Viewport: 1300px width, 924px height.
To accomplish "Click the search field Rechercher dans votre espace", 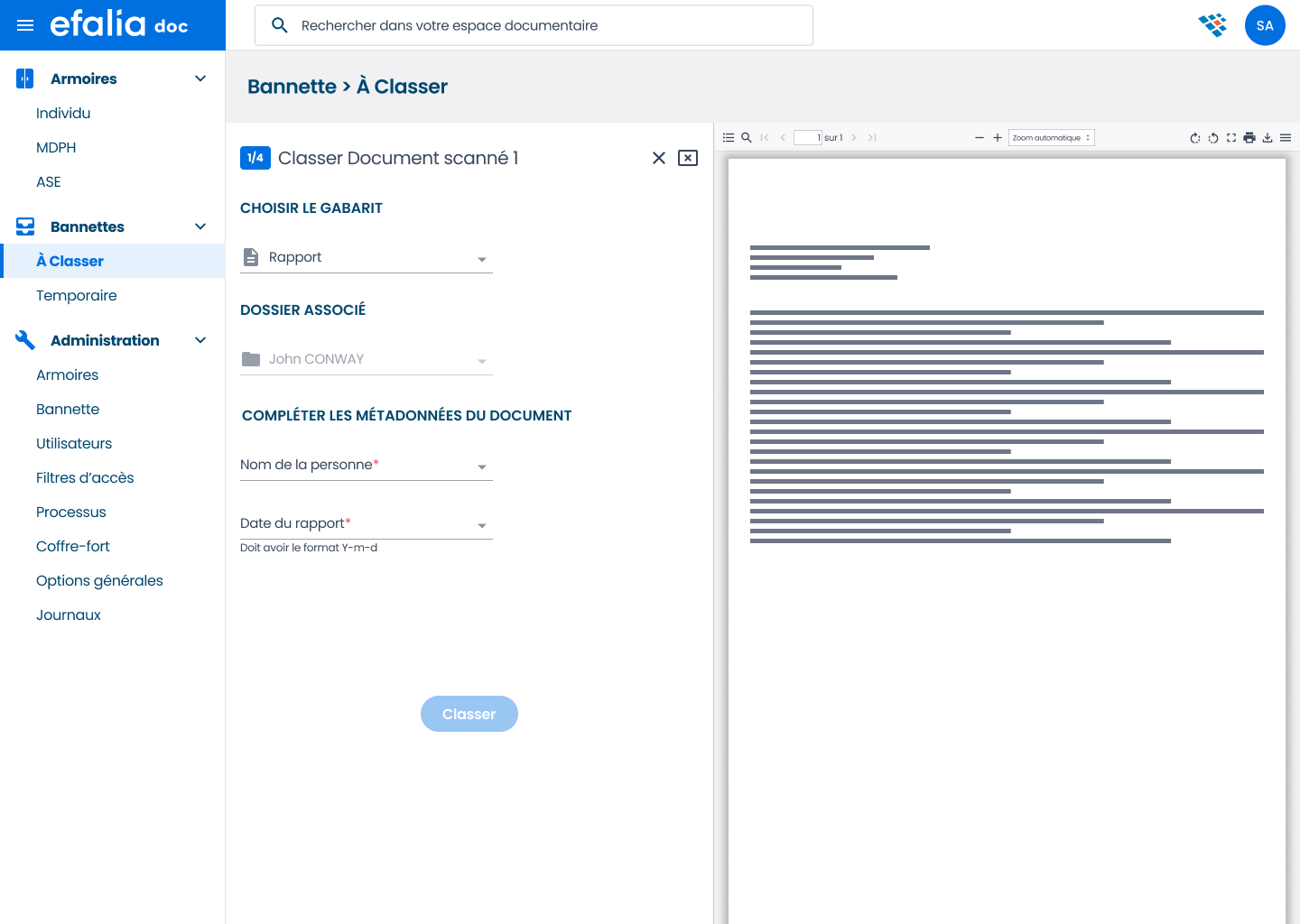I will point(534,25).
